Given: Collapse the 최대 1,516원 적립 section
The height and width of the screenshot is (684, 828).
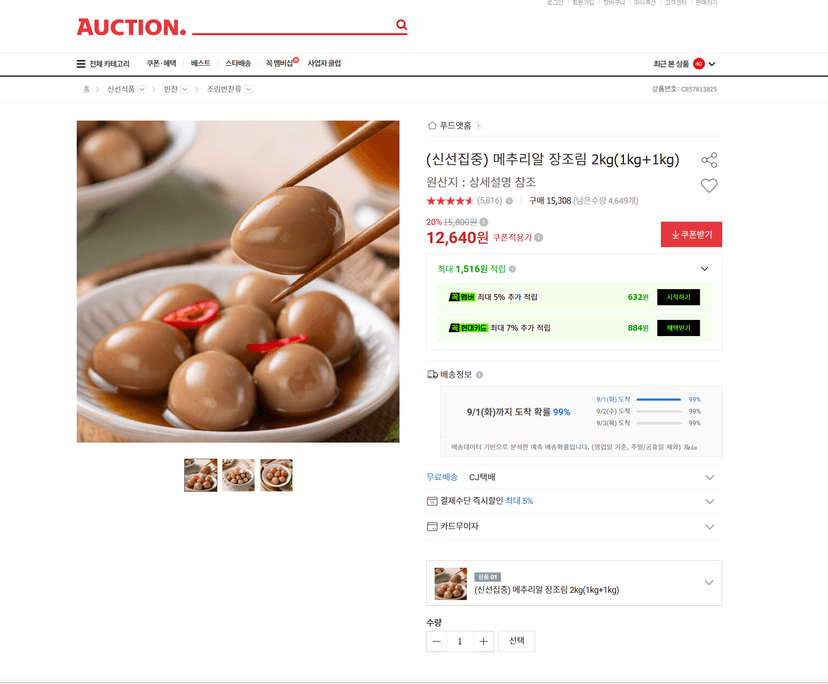Looking at the screenshot, I should 704,269.
